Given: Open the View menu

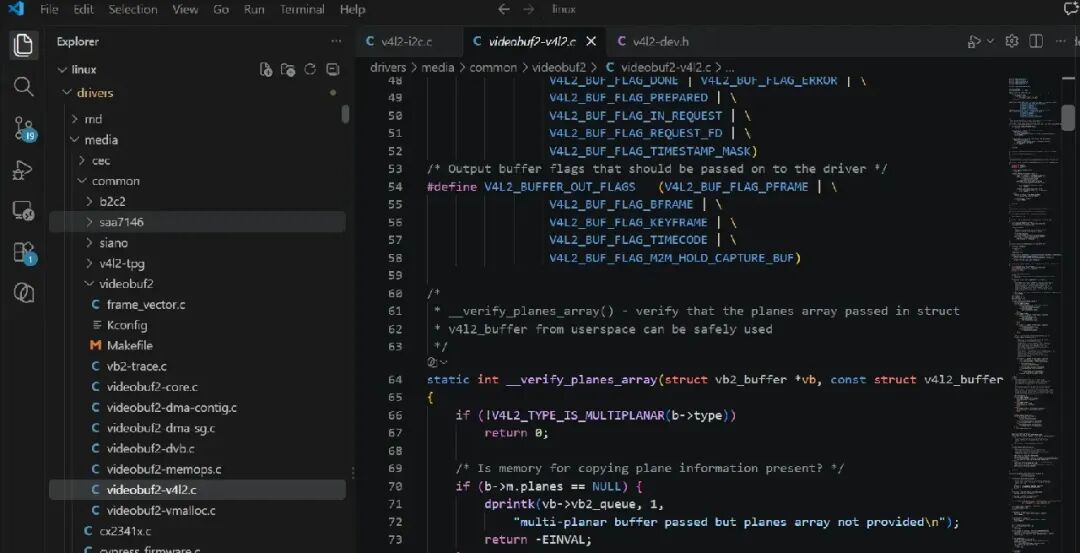Looking at the screenshot, I should tap(185, 10).
